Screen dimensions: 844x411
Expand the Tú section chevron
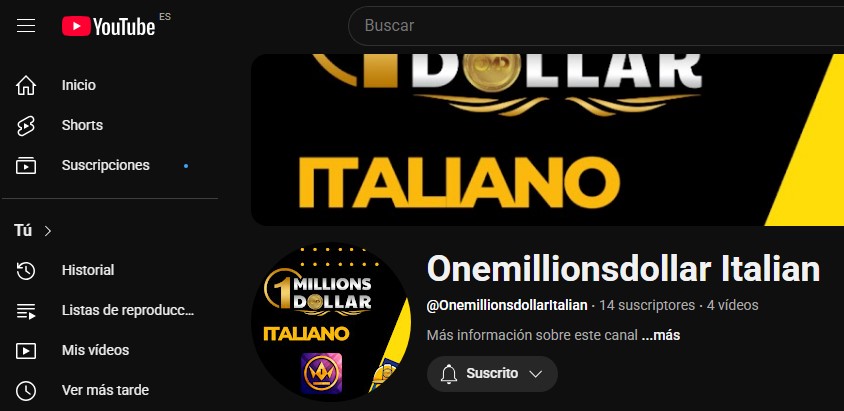(x=48, y=231)
